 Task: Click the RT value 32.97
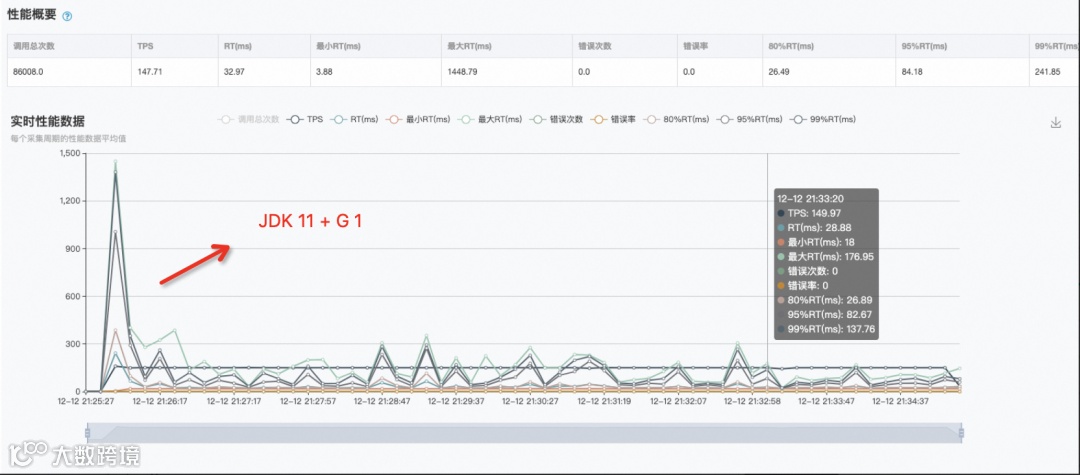[x=234, y=71]
